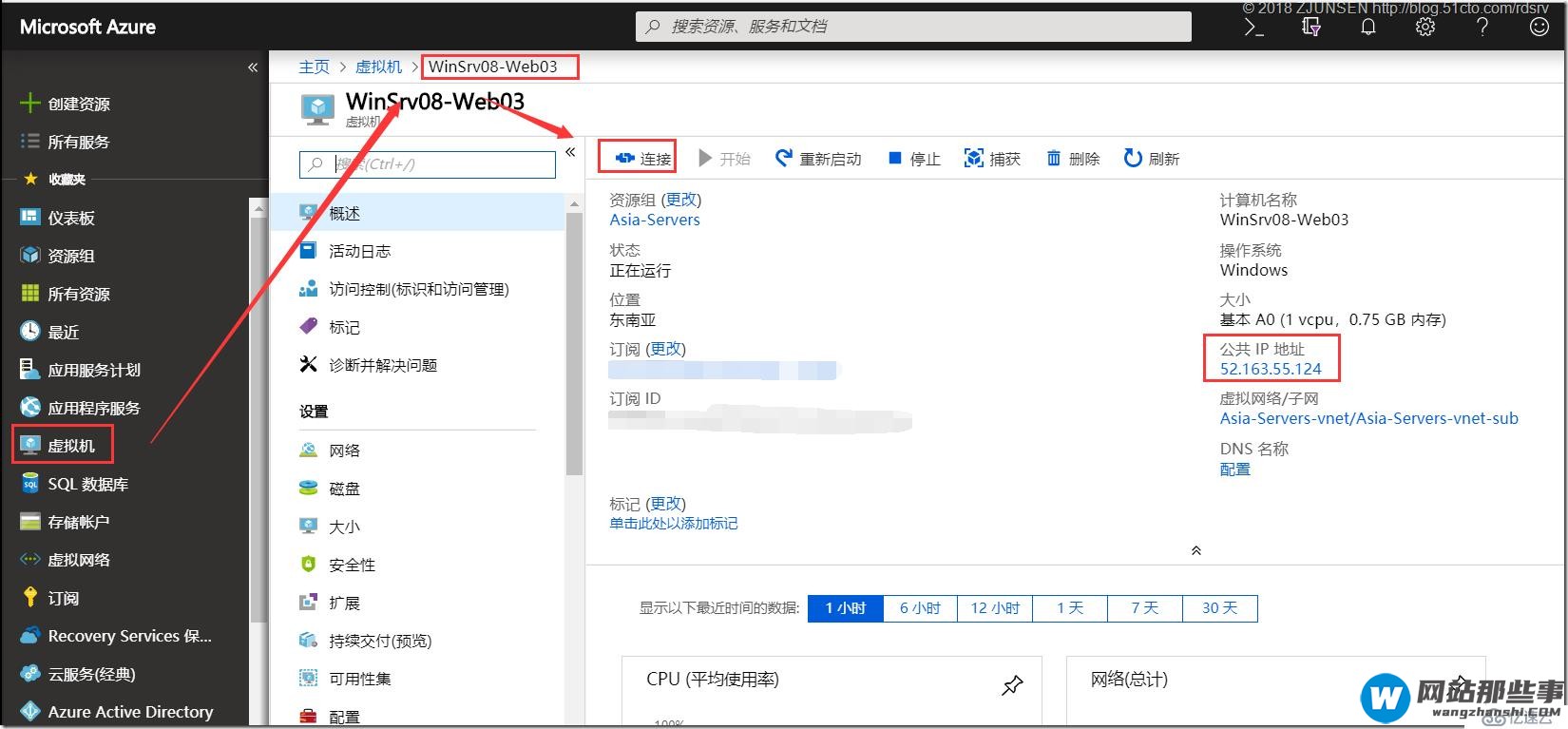Open Recent (最近) clock icon
Screen dimensions: 1568x729
pos(29,331)
